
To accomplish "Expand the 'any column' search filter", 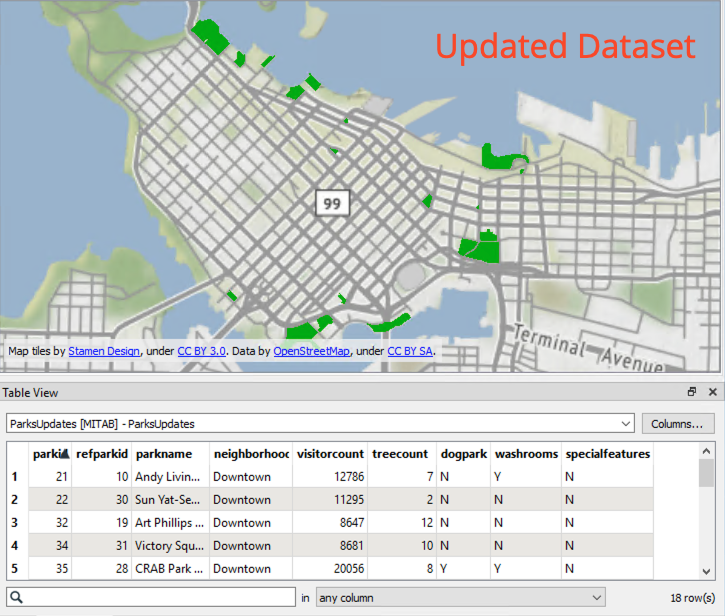I will pyautogui.click(x=597, y=598).
